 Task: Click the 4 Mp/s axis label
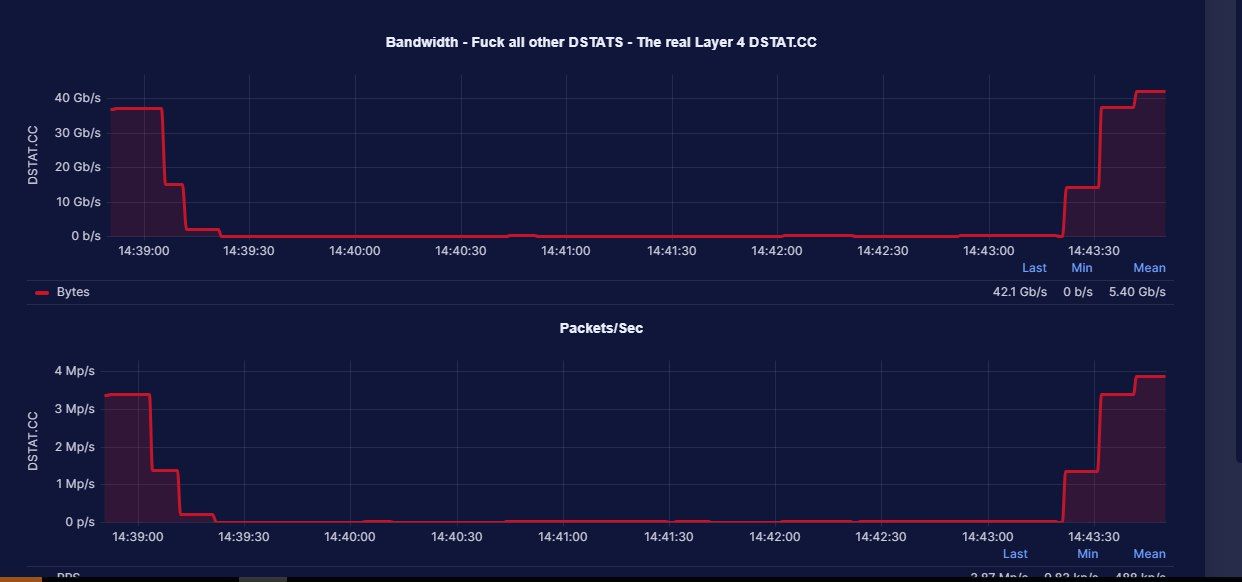click(x=74, y=371)
